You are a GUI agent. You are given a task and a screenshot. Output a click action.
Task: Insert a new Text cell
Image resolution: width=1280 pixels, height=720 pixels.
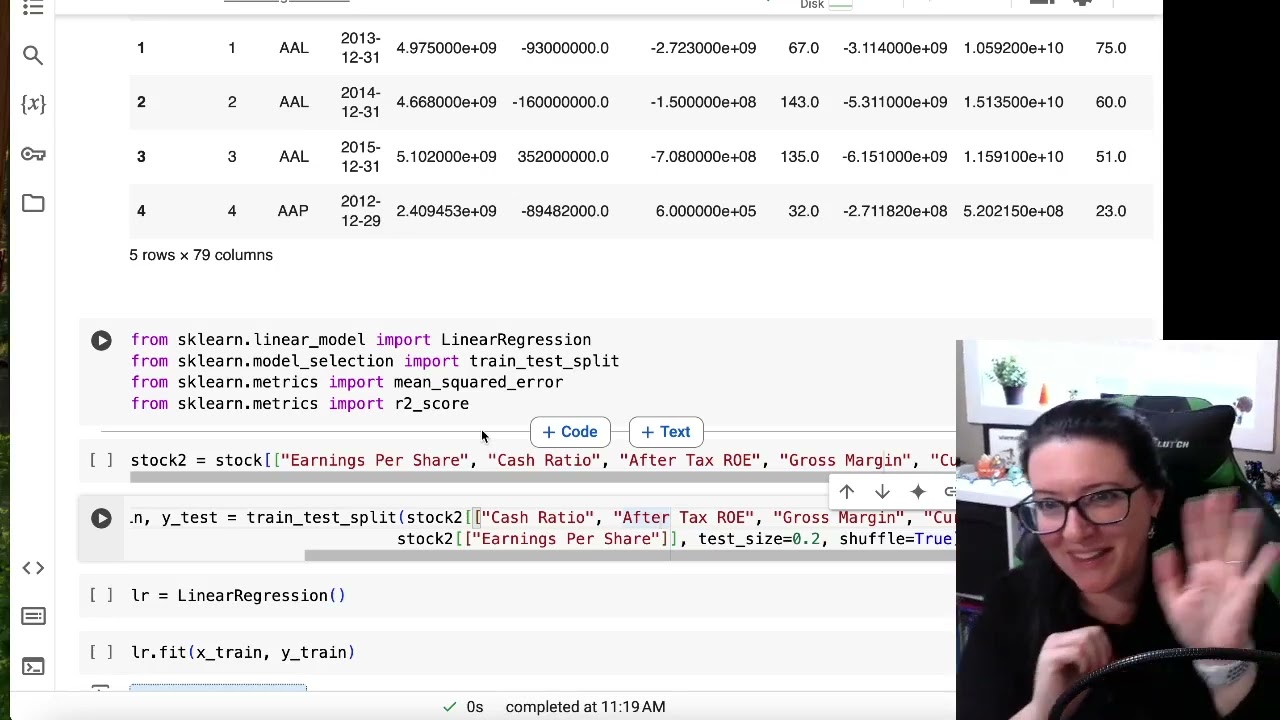pyautogui.click(x=666, y=432)
